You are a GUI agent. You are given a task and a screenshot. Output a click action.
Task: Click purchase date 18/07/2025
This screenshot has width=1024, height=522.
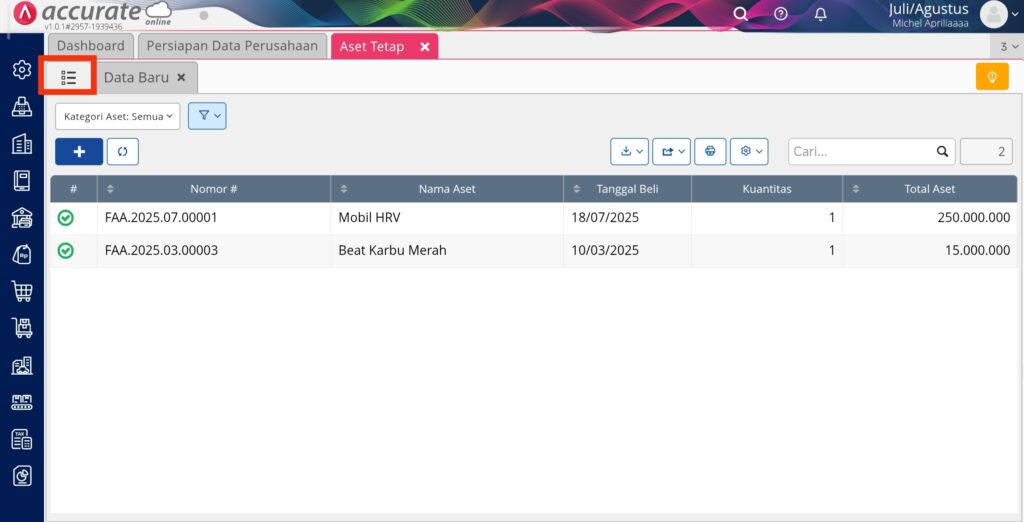click(x=605, y=218)
